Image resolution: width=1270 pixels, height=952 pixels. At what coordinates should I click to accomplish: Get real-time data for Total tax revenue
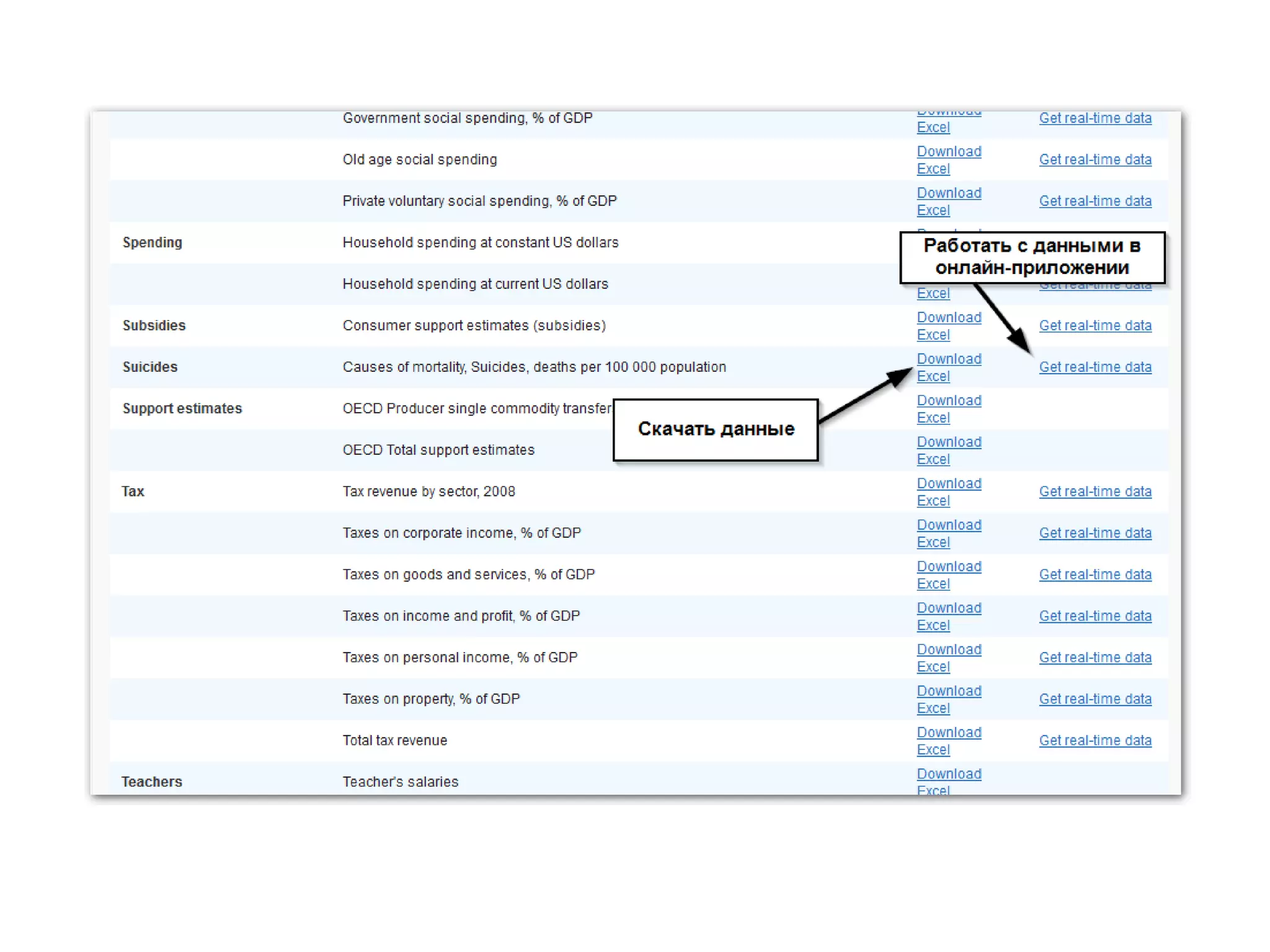1095,741
